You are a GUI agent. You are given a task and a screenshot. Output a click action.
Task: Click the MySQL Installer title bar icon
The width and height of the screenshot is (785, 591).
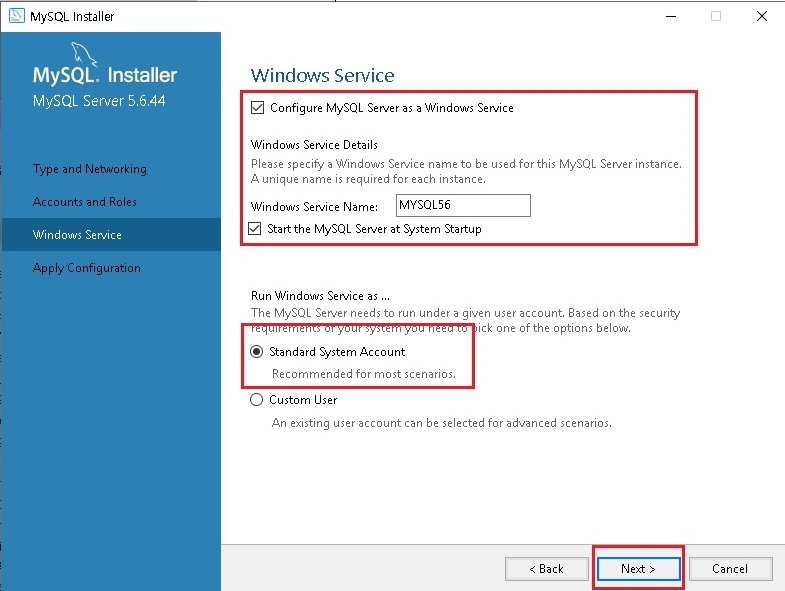(x=17, y=16)
